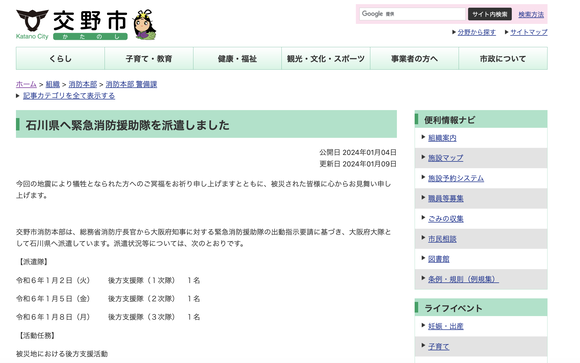Click the 更新日 2024年01月09日 text
Image resolution: width=580 pixels, height=363 pixels.
pyautogui.click(x=358, y=164)
